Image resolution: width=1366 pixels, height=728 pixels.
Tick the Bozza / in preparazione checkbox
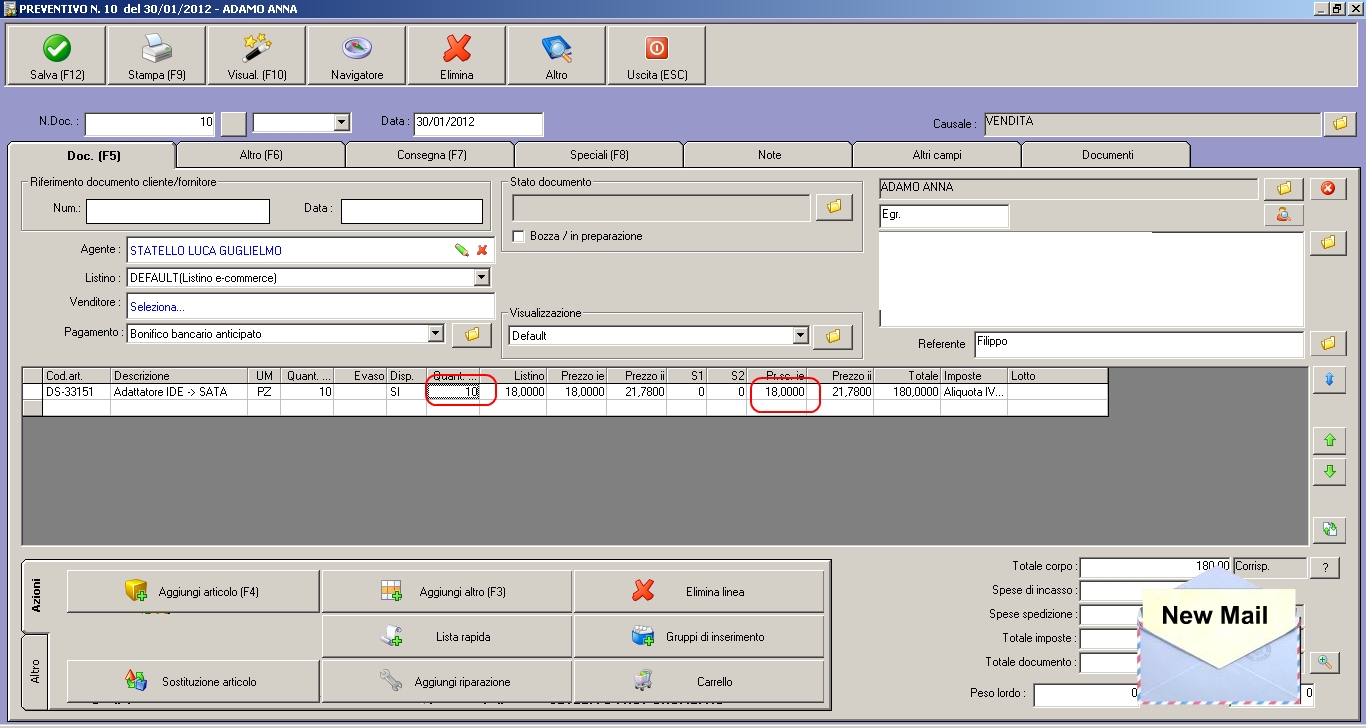tap(518, 236)
